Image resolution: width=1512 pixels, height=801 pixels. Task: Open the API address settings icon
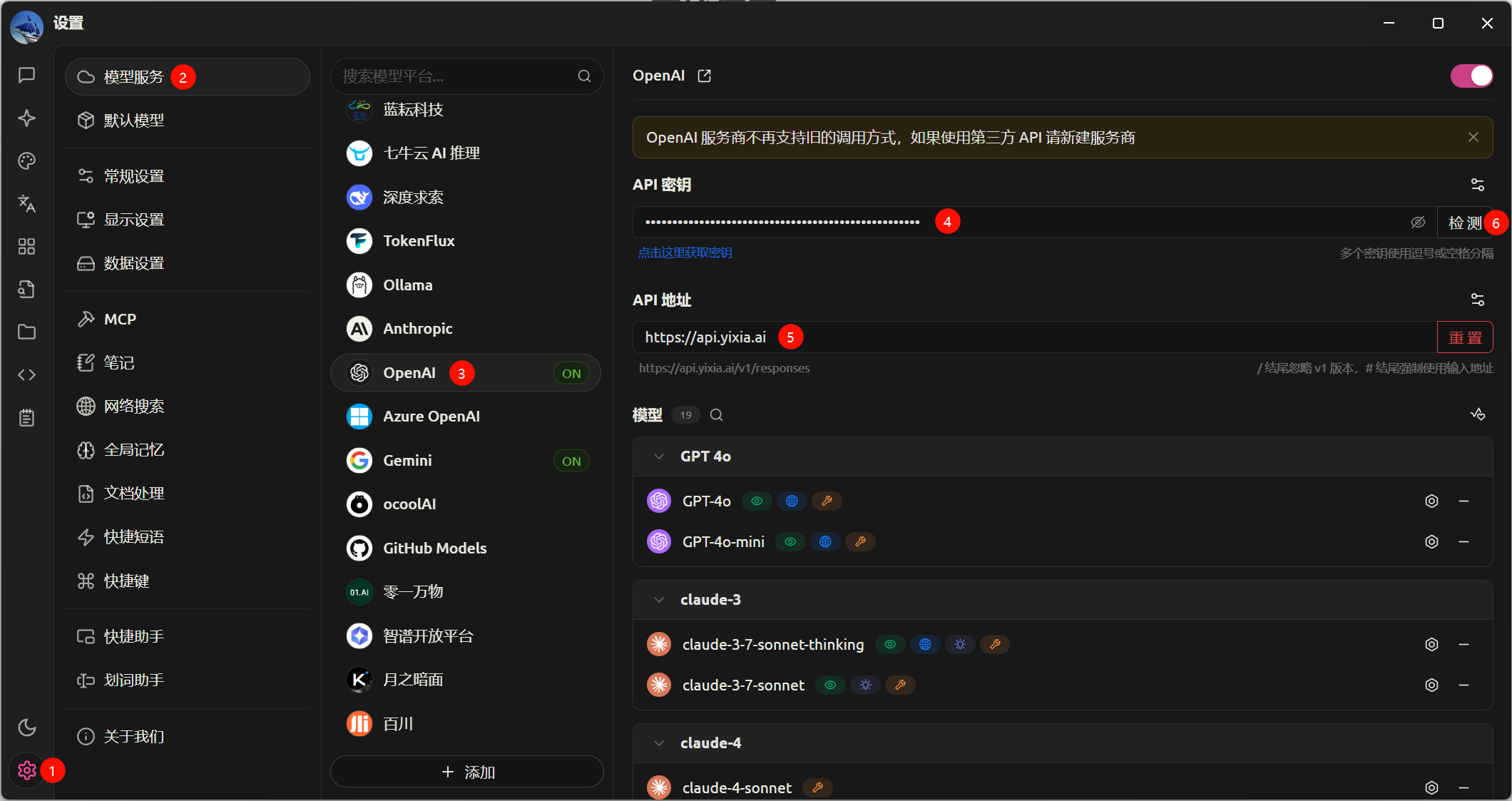click(1478, 300)
